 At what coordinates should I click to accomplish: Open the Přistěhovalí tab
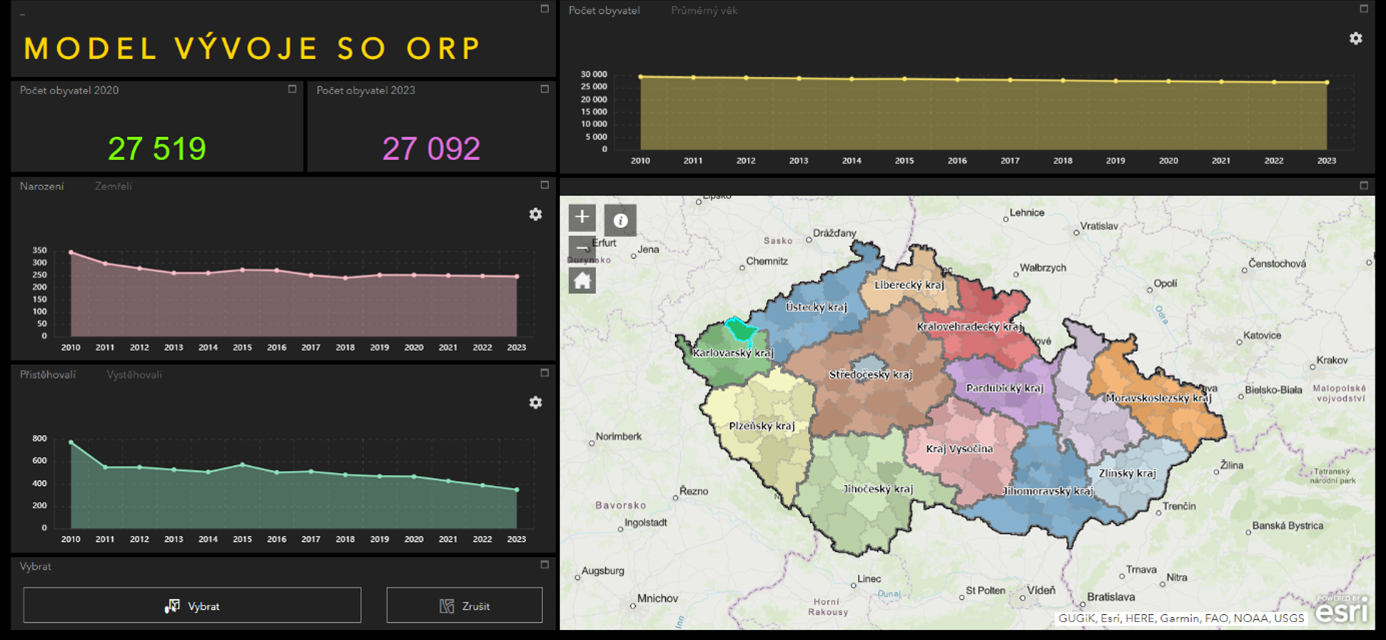[x=48, y=375]
